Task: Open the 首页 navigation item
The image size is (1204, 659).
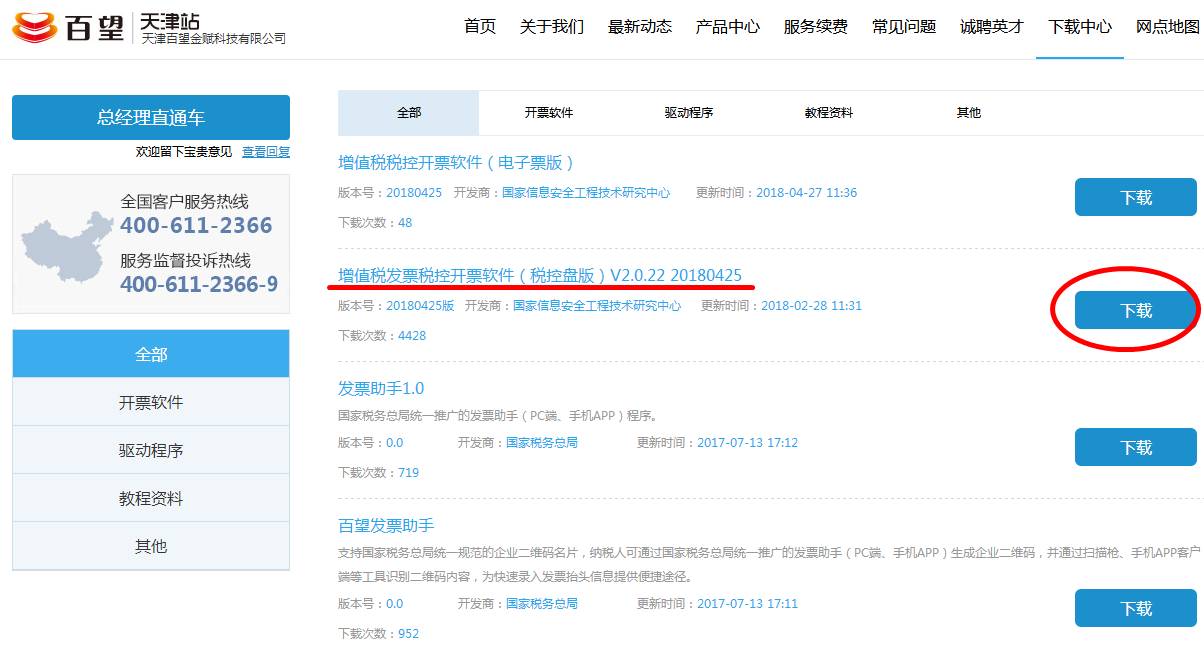Action: click(480, 27)
